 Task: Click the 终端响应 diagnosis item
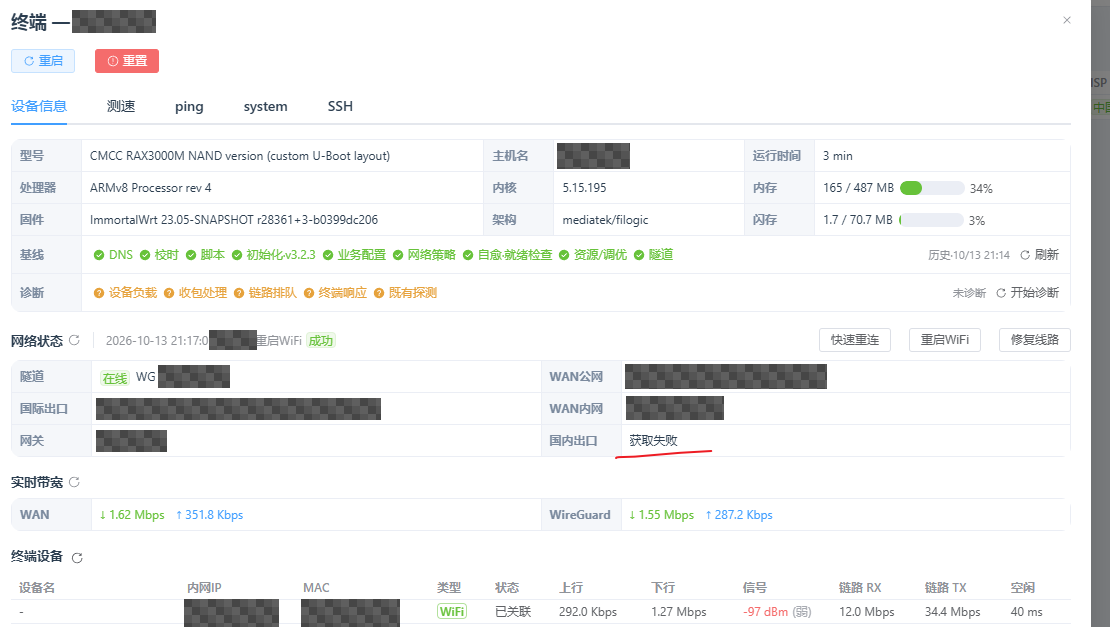336,293
